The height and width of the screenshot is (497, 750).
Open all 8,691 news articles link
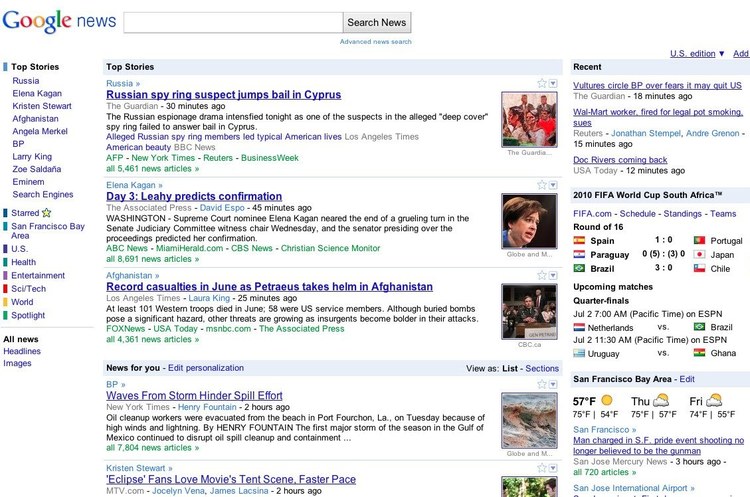click(153, 259)
